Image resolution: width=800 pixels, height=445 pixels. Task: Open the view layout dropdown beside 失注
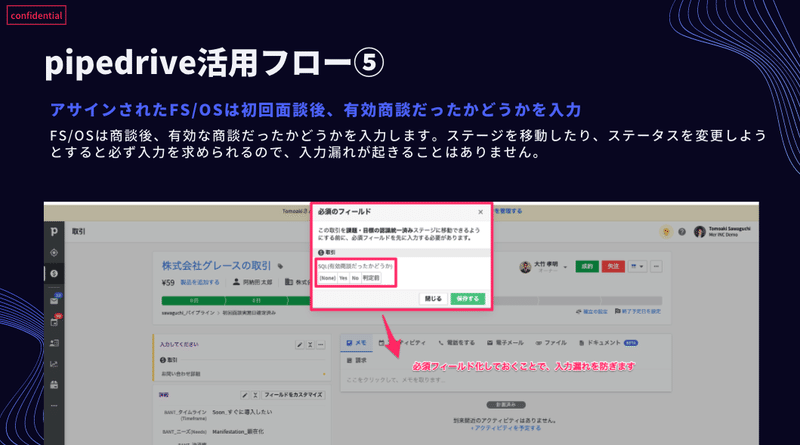(x=637, y=266)
